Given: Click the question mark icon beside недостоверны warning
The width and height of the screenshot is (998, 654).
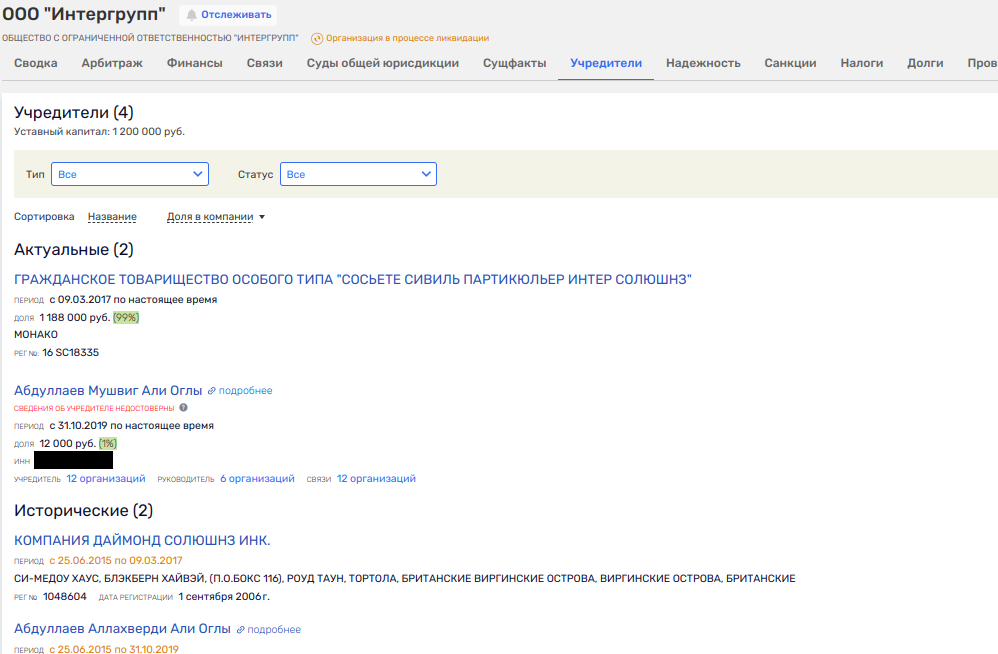Looking at the screenshot, I should (183, 408).
